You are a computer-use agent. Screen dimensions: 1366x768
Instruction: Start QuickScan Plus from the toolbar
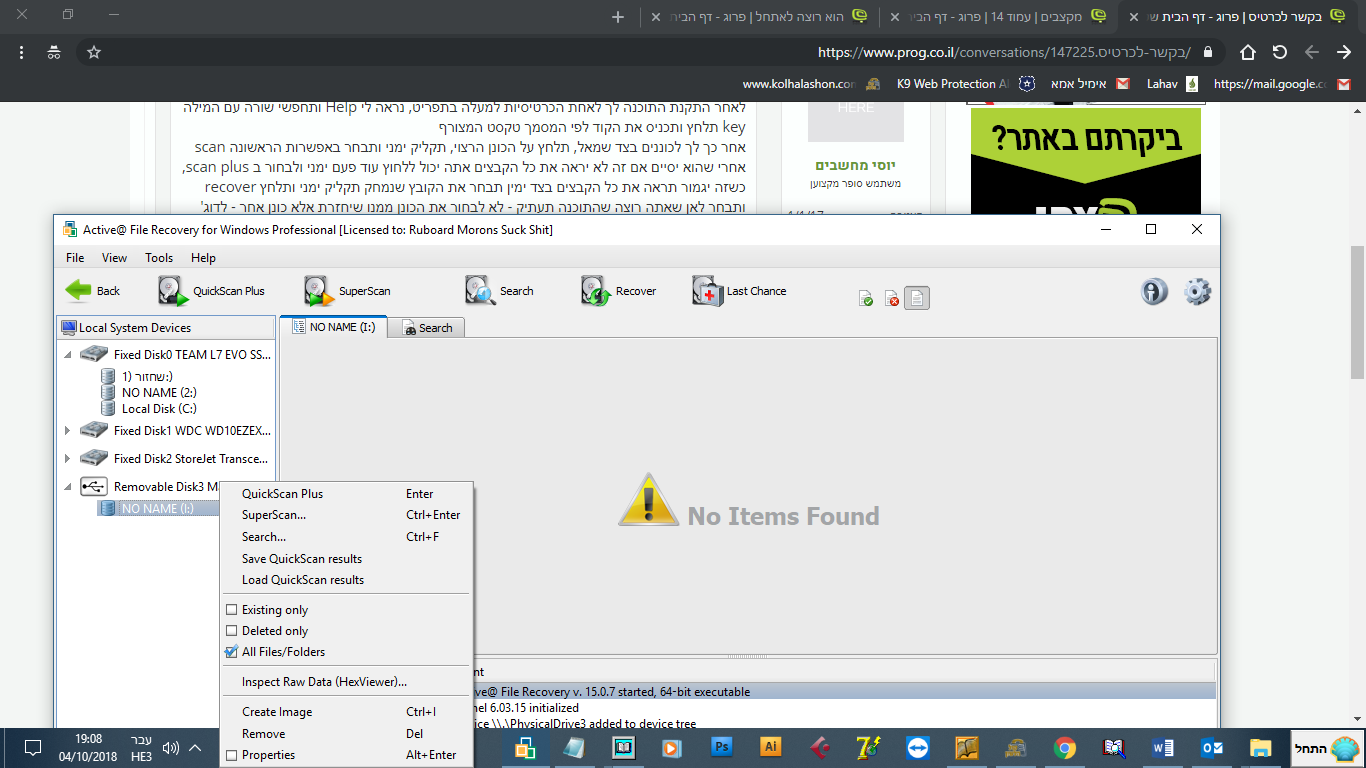(x=211, y=291)
